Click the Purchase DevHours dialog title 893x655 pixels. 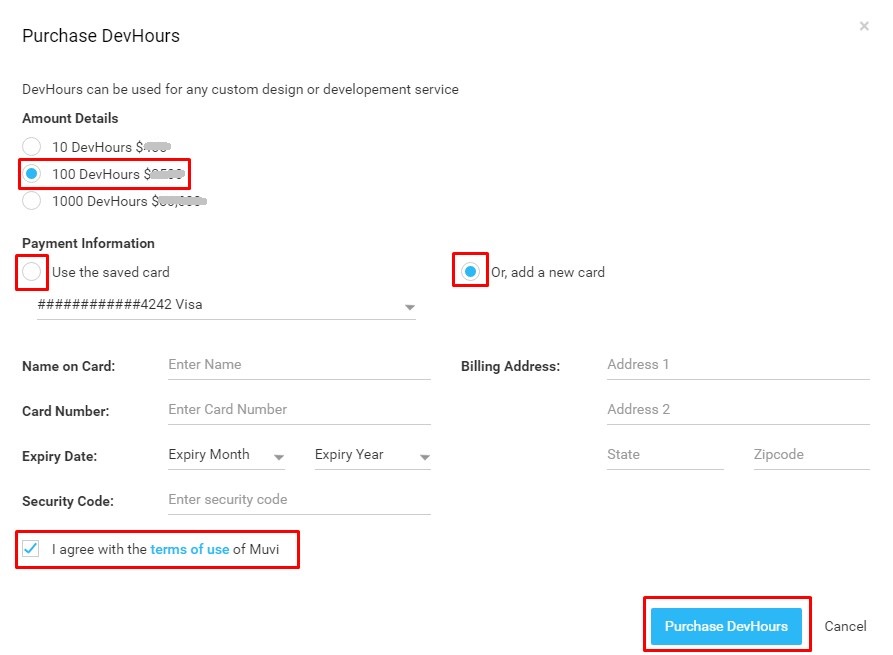click(x=101, y=36)
